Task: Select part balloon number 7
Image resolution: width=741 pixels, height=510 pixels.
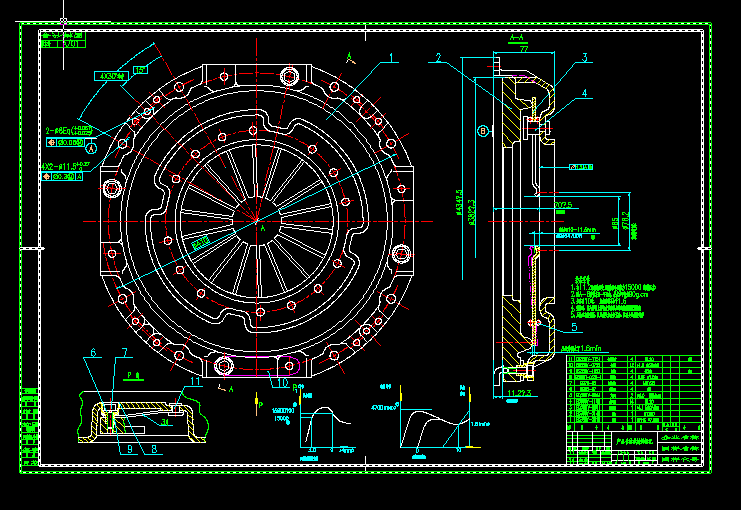Action: coord(125,353)
